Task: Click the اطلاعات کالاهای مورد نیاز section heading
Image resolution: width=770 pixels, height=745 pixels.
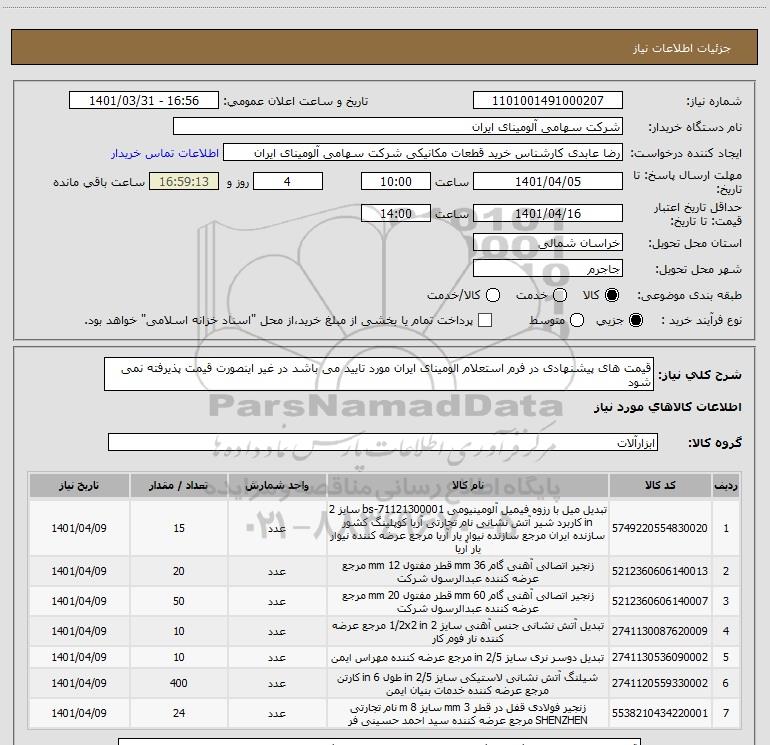Action: (668, 407)
